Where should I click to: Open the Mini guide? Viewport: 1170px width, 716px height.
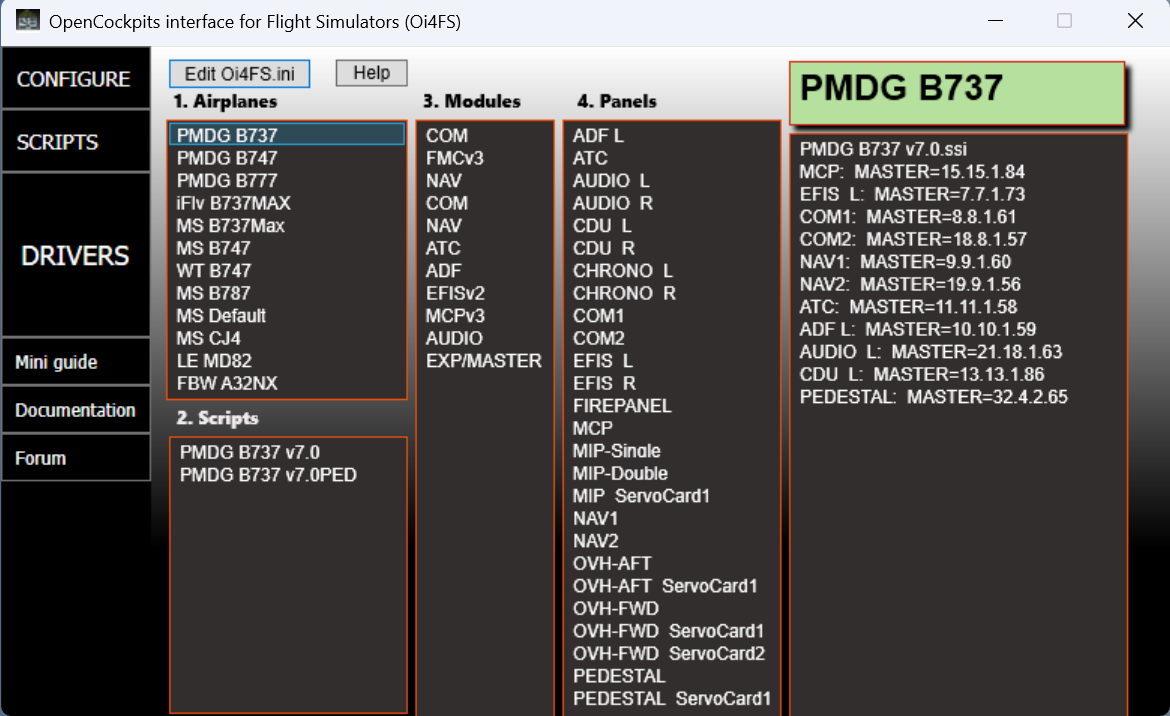click(x=75, y=362)
